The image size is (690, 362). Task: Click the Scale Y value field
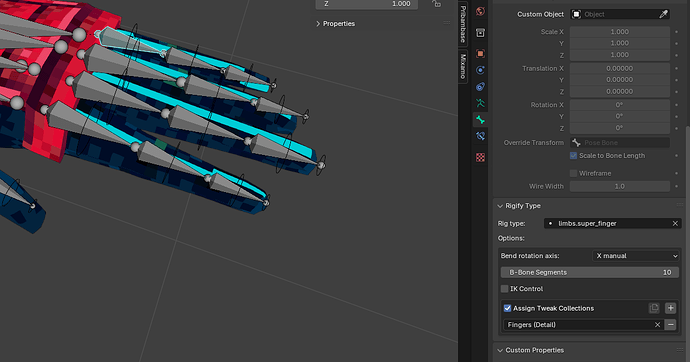point(620,43)
